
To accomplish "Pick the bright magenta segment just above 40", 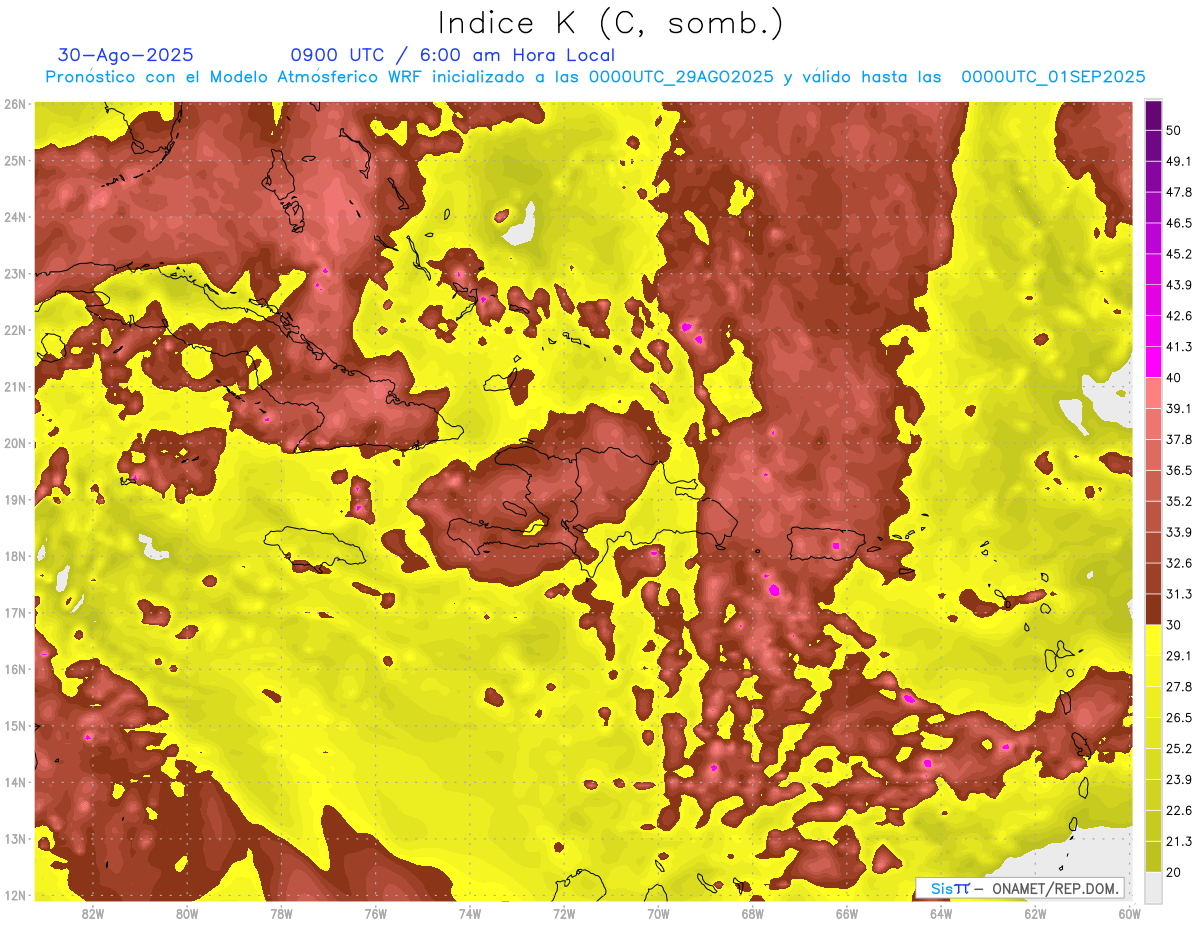I will click(x=1153, y=361).
